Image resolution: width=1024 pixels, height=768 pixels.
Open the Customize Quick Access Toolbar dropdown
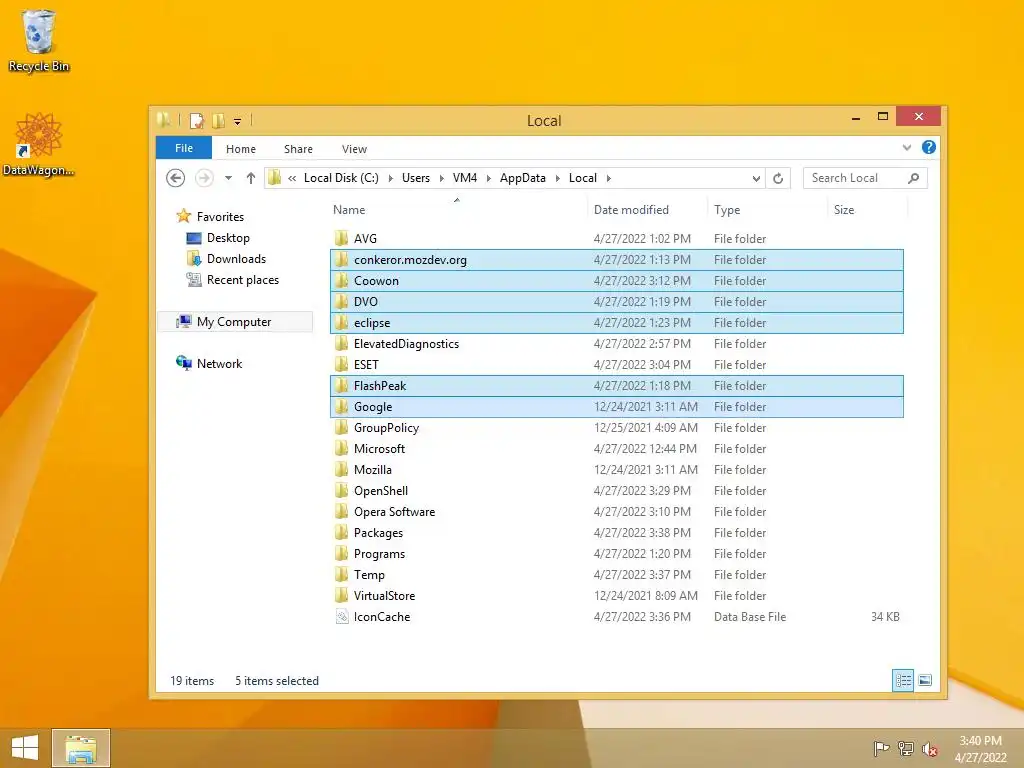[x=238, y=121]
